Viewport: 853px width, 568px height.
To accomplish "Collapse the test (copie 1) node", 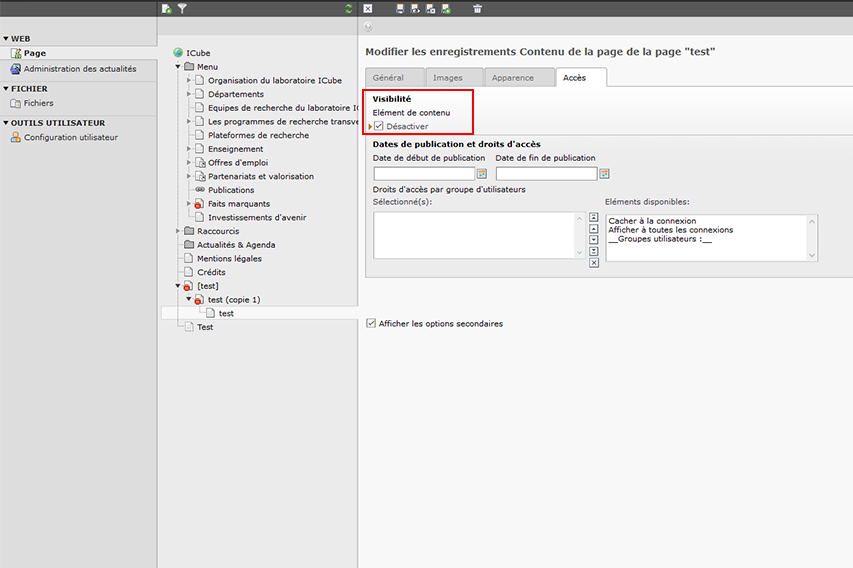I will click(x=189, y=299).
